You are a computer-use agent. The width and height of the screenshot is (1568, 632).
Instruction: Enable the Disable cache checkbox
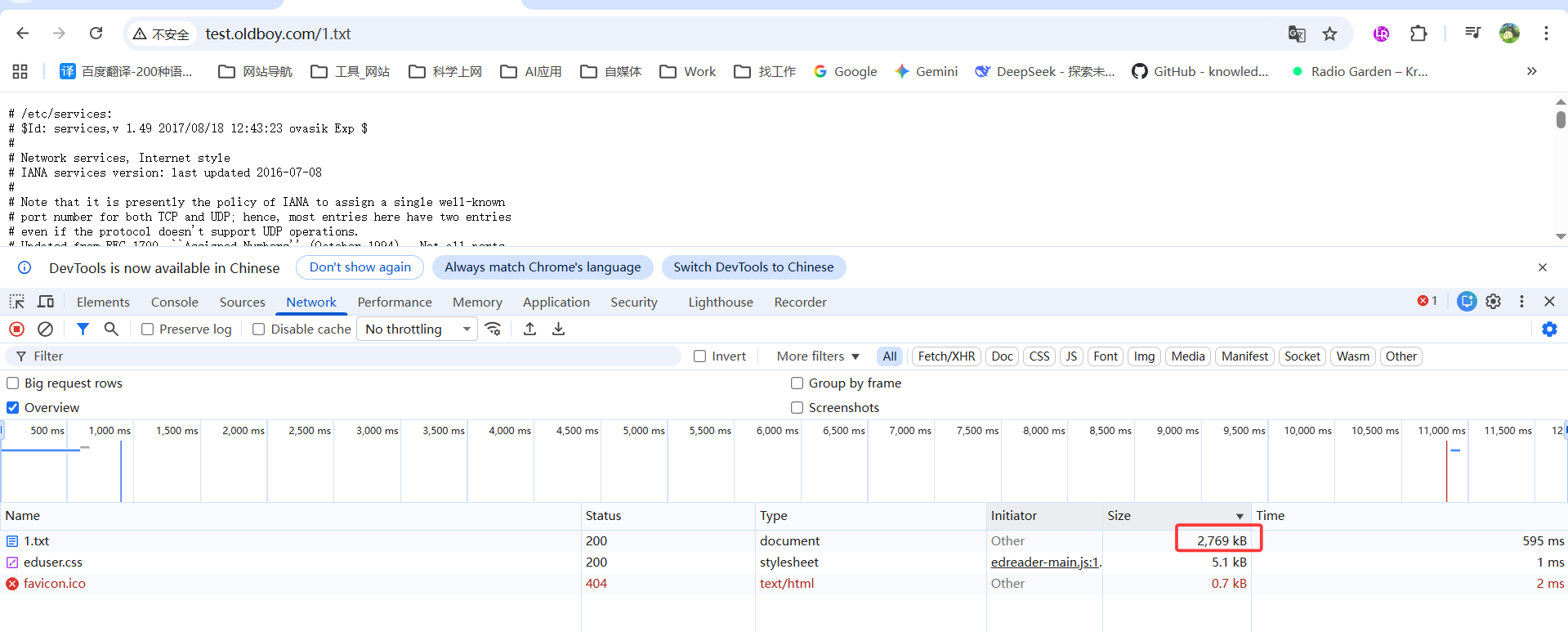point(258,329)
